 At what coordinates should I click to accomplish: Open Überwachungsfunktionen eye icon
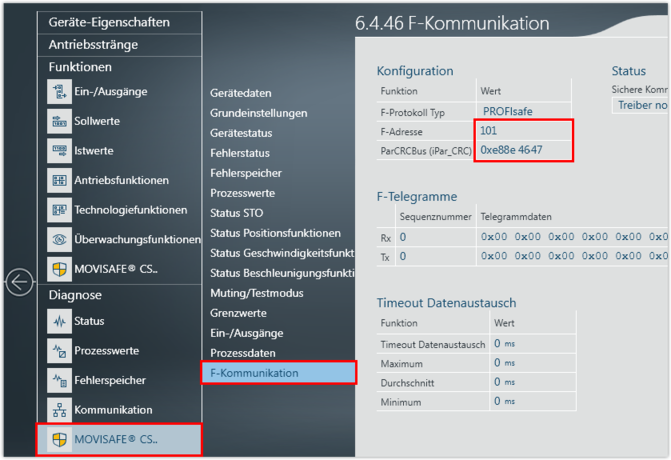58,240
